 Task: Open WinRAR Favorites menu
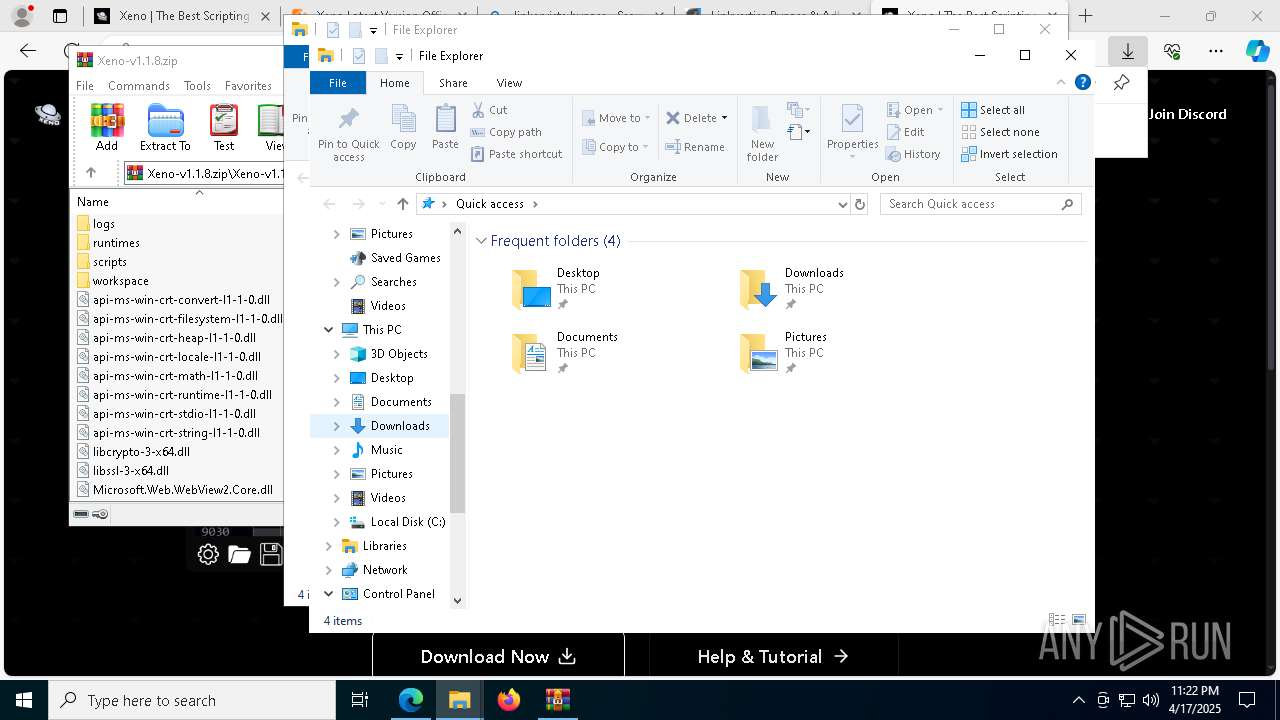pos(248,86)
